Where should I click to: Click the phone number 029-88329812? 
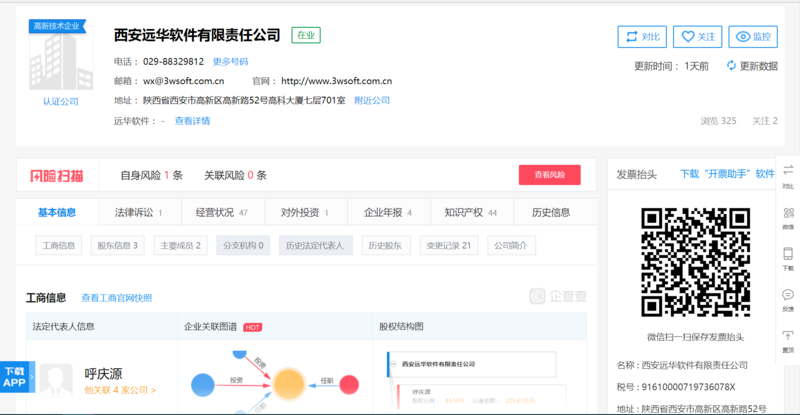(x=173, y=62)
